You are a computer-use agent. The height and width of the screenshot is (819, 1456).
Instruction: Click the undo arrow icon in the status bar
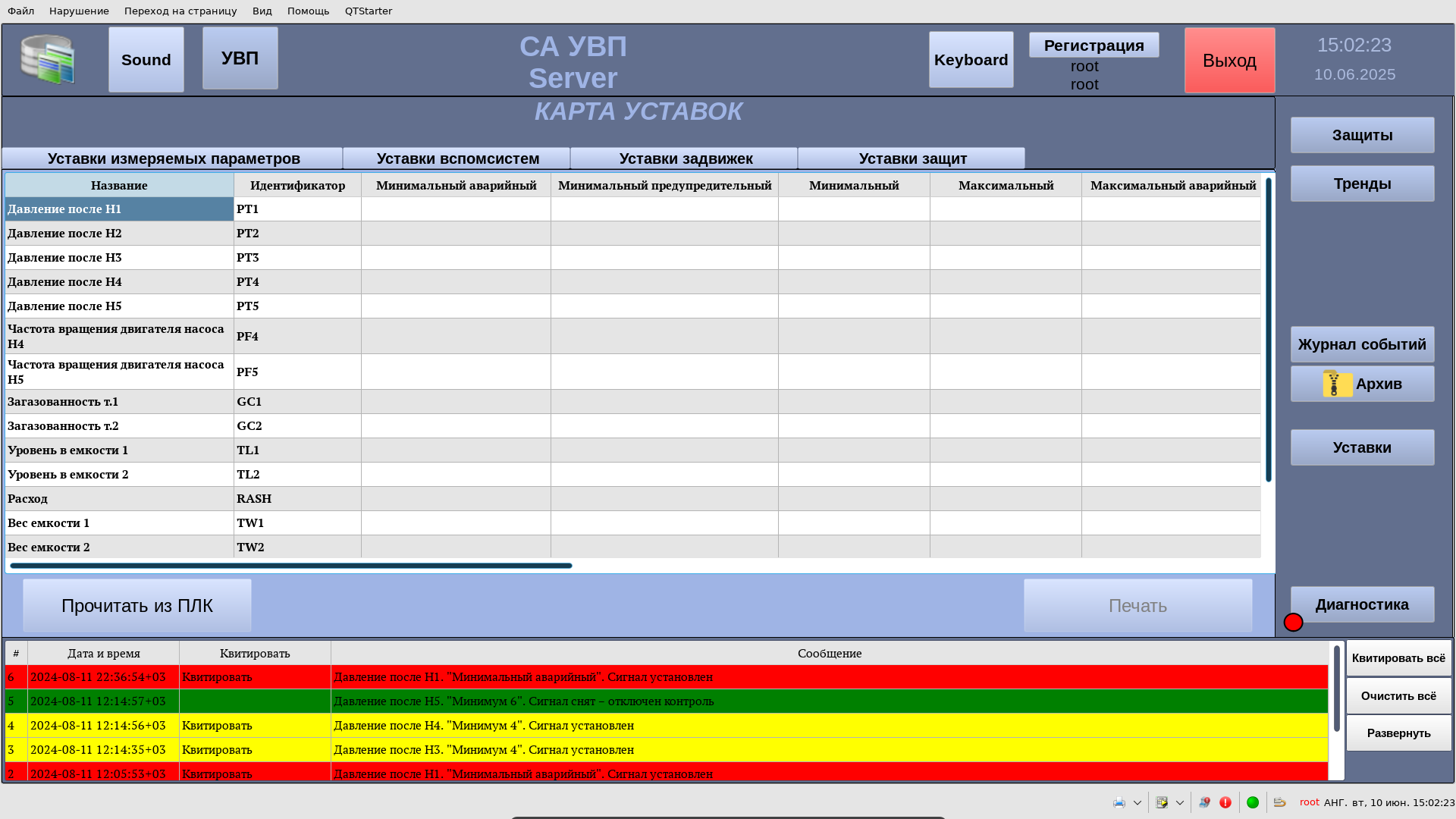(1280, 802)
